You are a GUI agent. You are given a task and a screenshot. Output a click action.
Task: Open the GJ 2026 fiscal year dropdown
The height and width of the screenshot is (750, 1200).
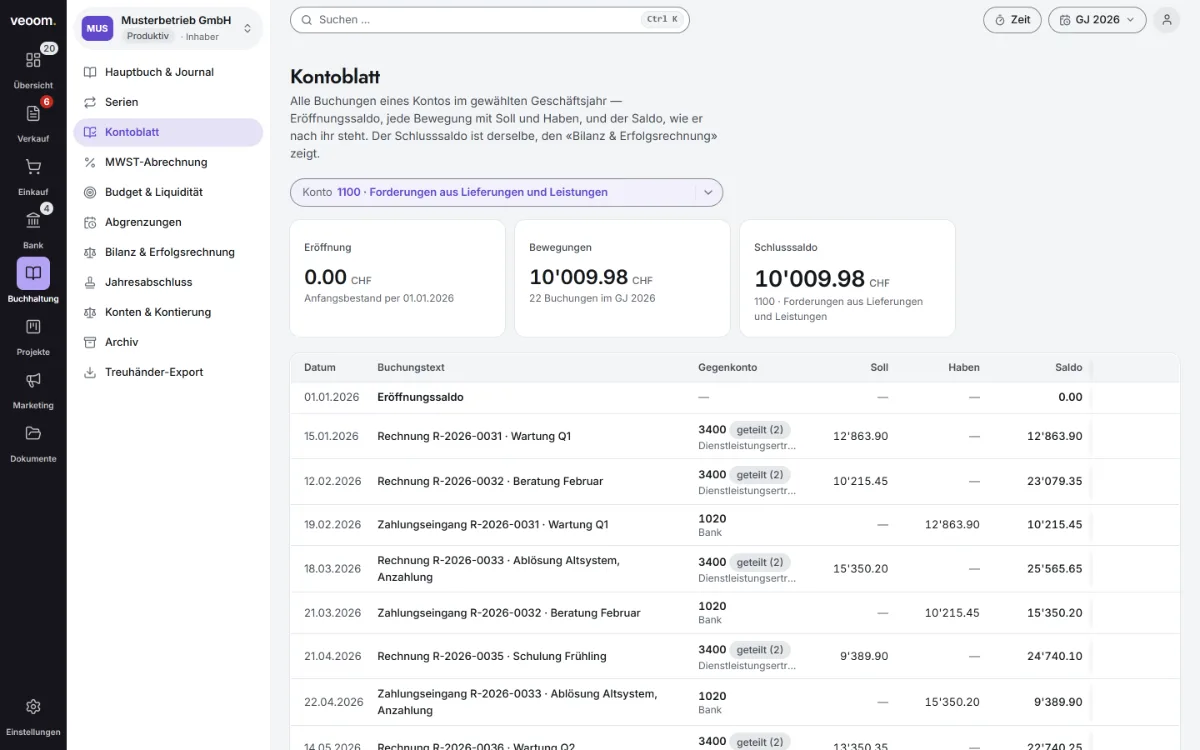[x=1097, y=20]
